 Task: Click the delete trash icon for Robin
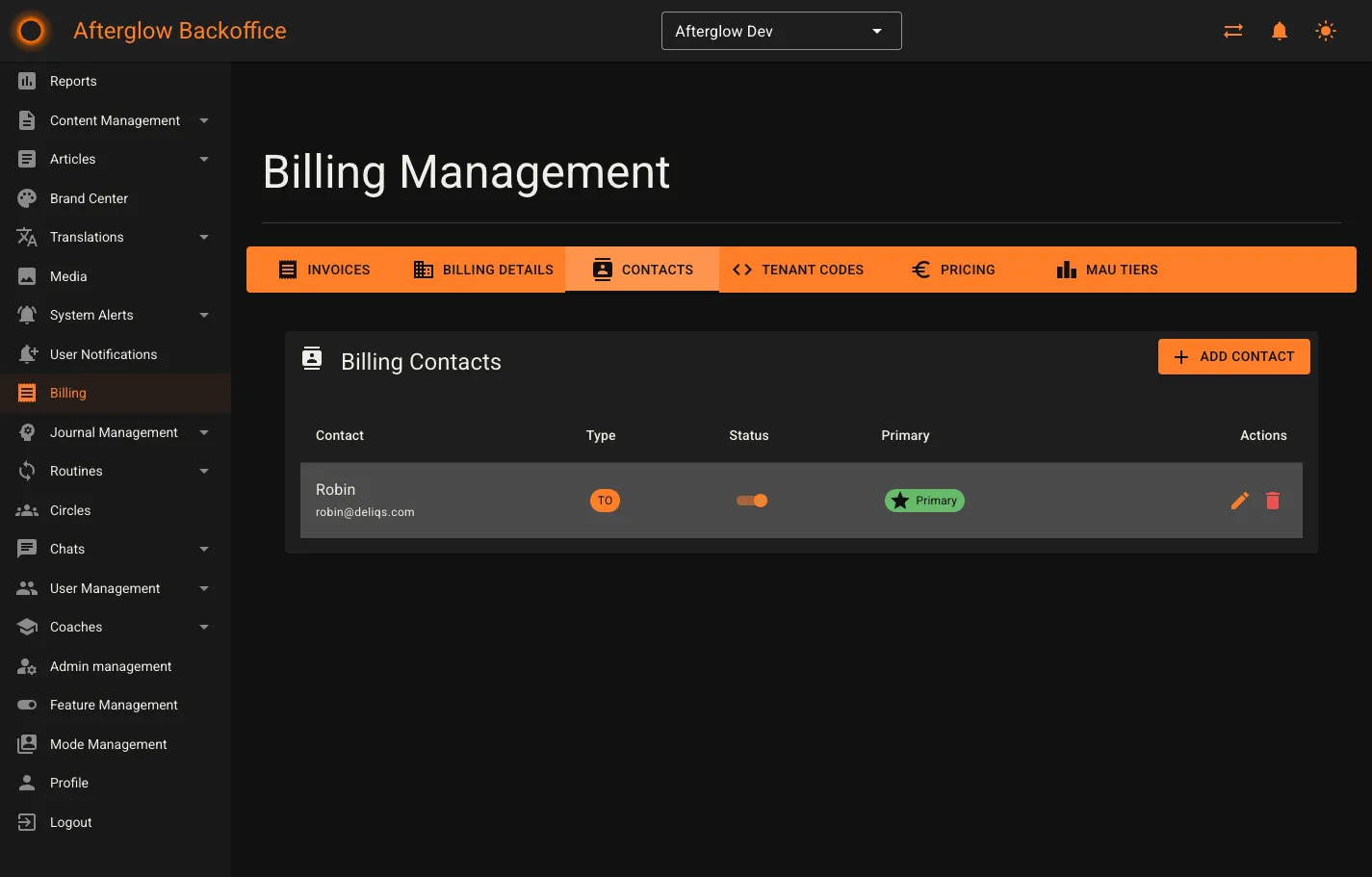[1272, 501]
